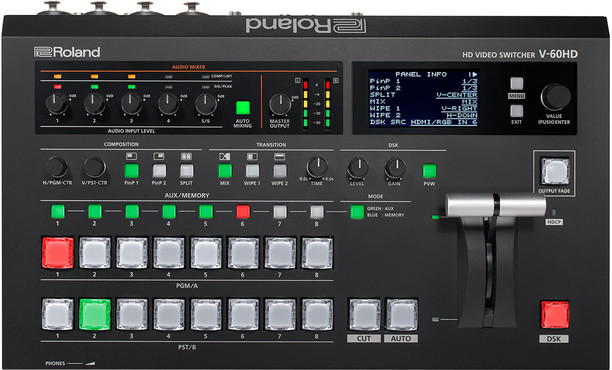Select PGM/A input 5 button

pyautogui.click(x=206, y=253)
